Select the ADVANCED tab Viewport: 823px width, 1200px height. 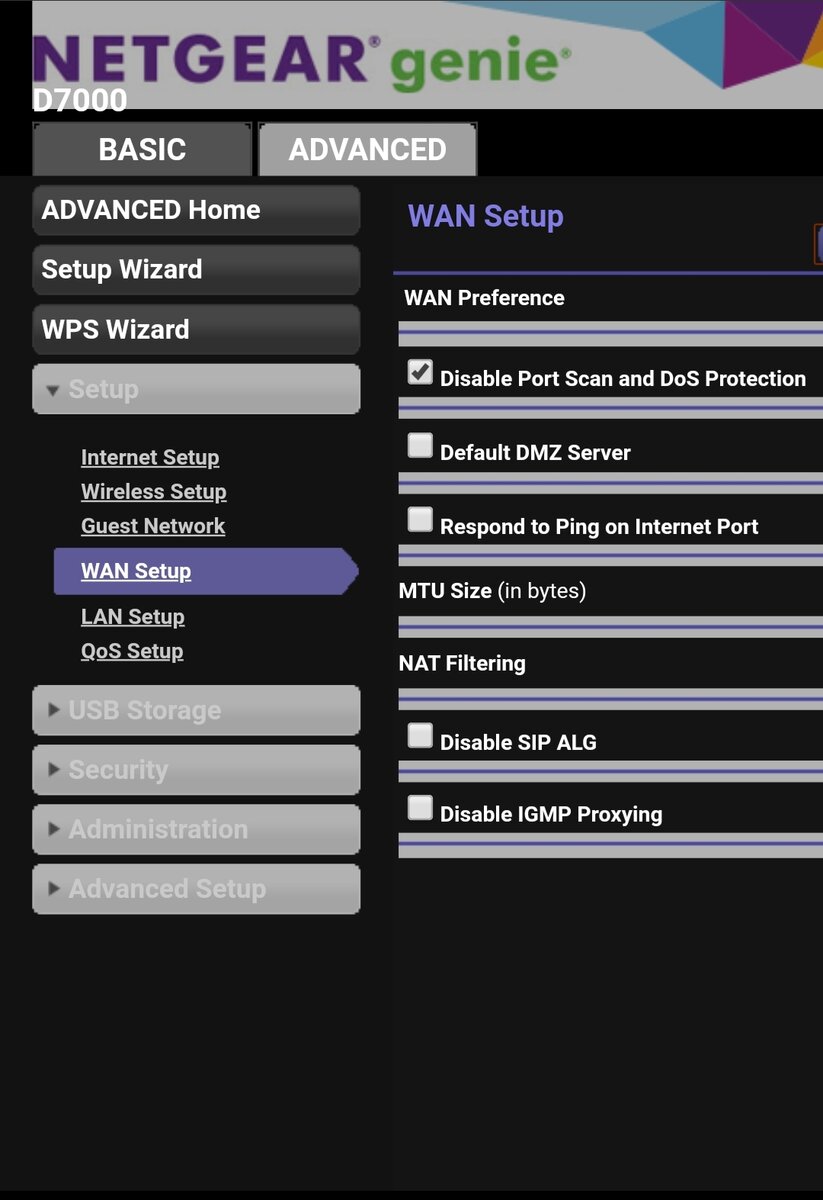(x=368, y=149)
